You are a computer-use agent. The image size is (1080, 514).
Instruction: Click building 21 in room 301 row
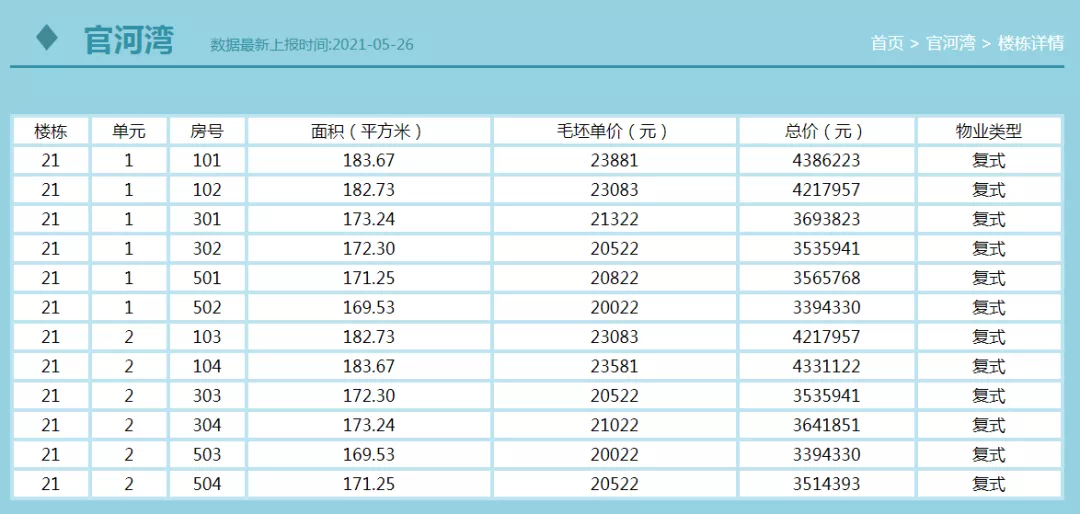[x=51, y=219]
